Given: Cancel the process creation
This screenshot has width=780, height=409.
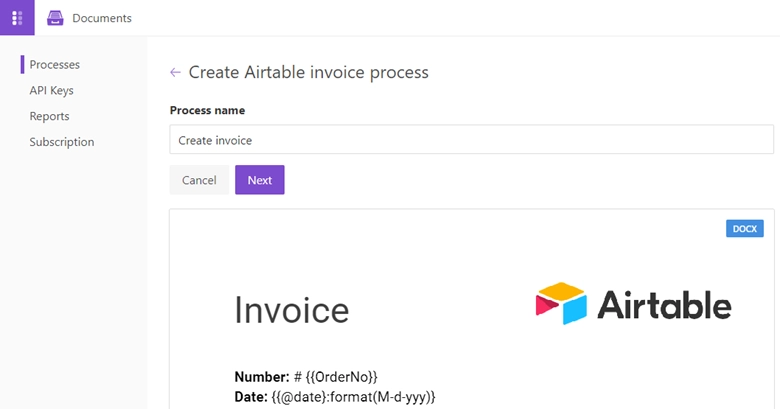Looking at the screenshot, I should [199, 180].
